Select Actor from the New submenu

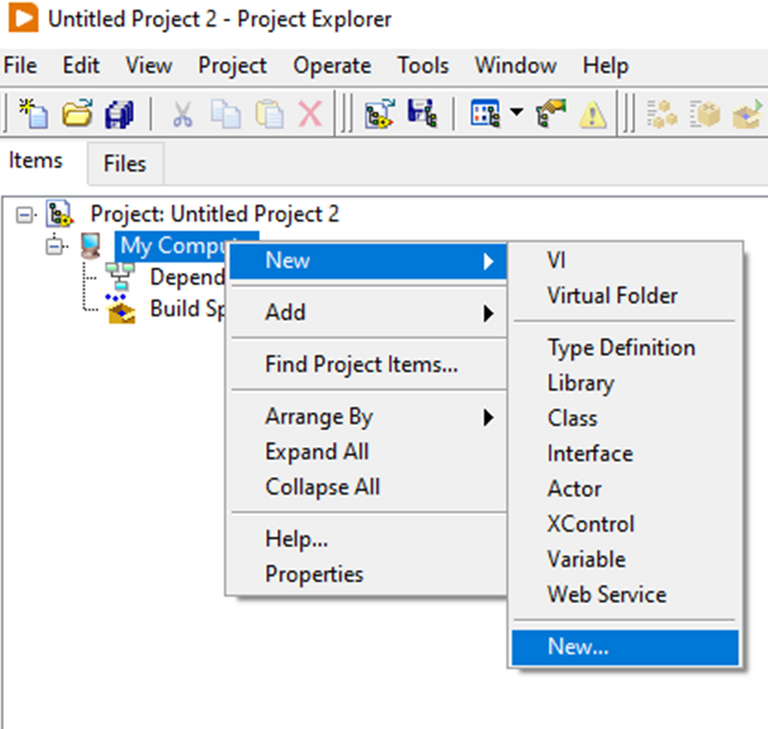pyautogui.click(x=625, y=489)
